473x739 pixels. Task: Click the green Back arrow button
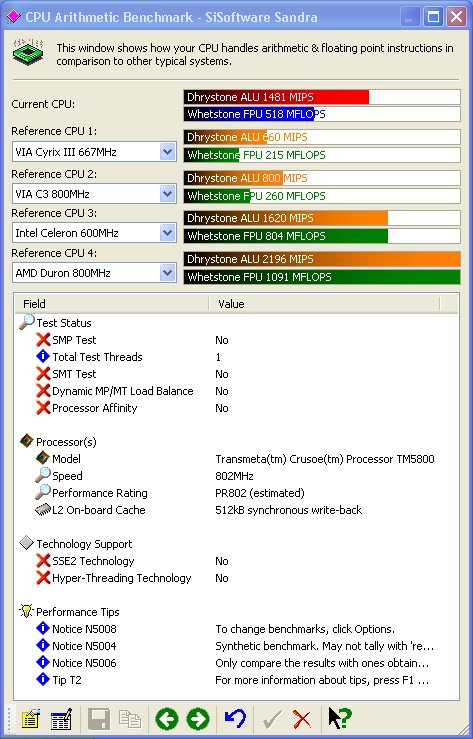[167, 720]
